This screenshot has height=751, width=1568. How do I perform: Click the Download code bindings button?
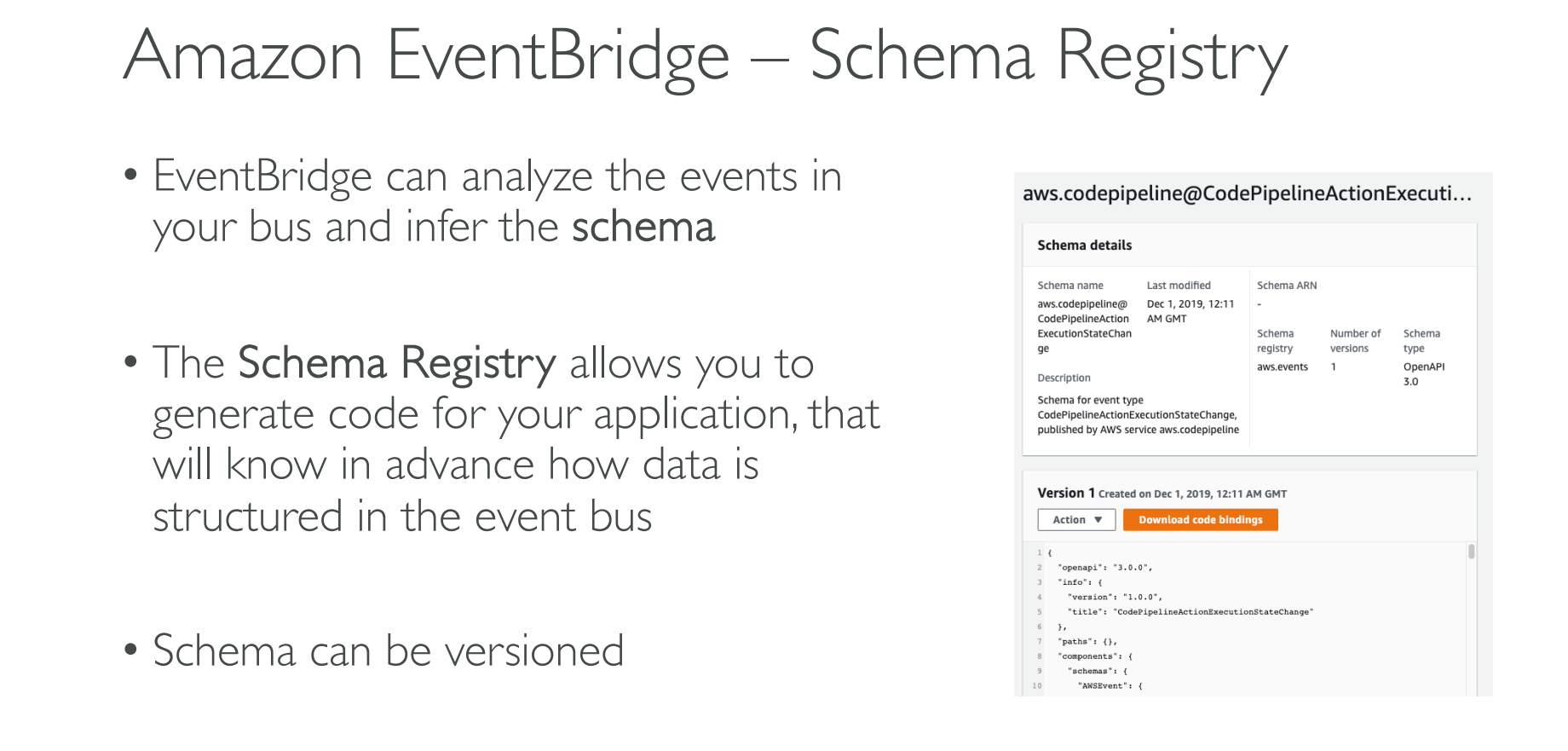point(1200,520)
